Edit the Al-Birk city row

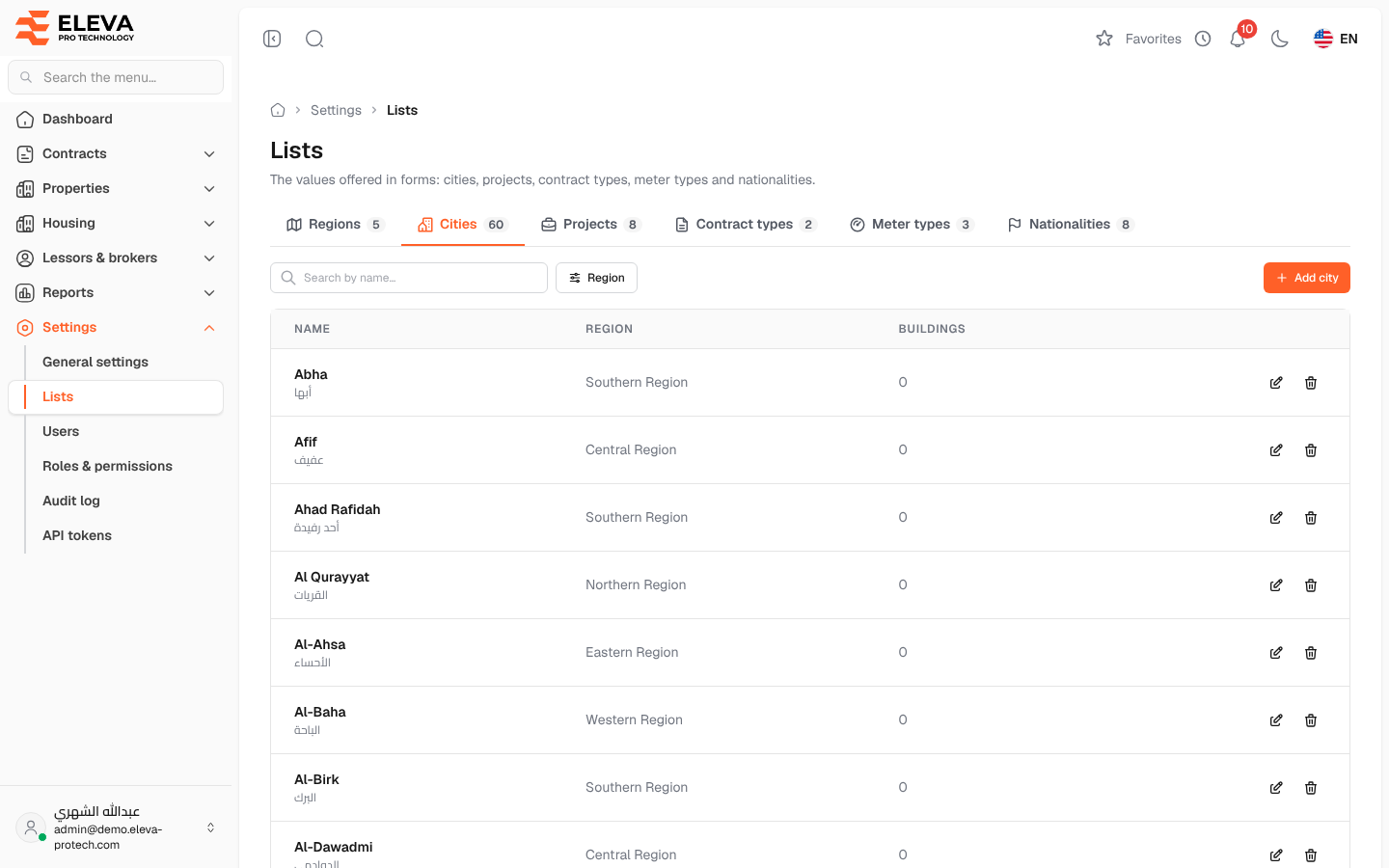tap(1276, 788)
